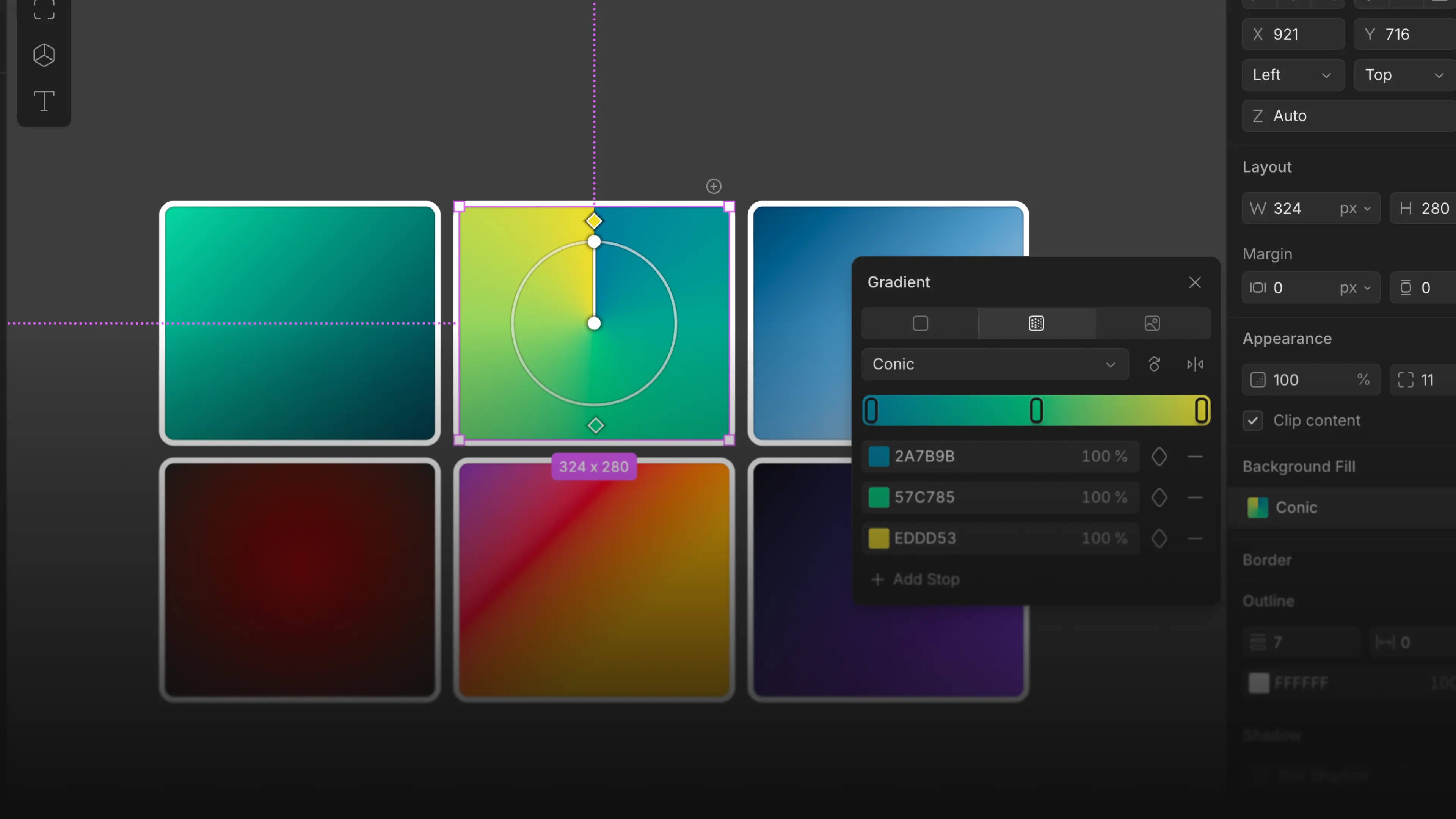This screenshot has width=1456, height=819.
Task: Click the diamond icon on the 2A7B9B stop
Action: (x=1159, y=456)
